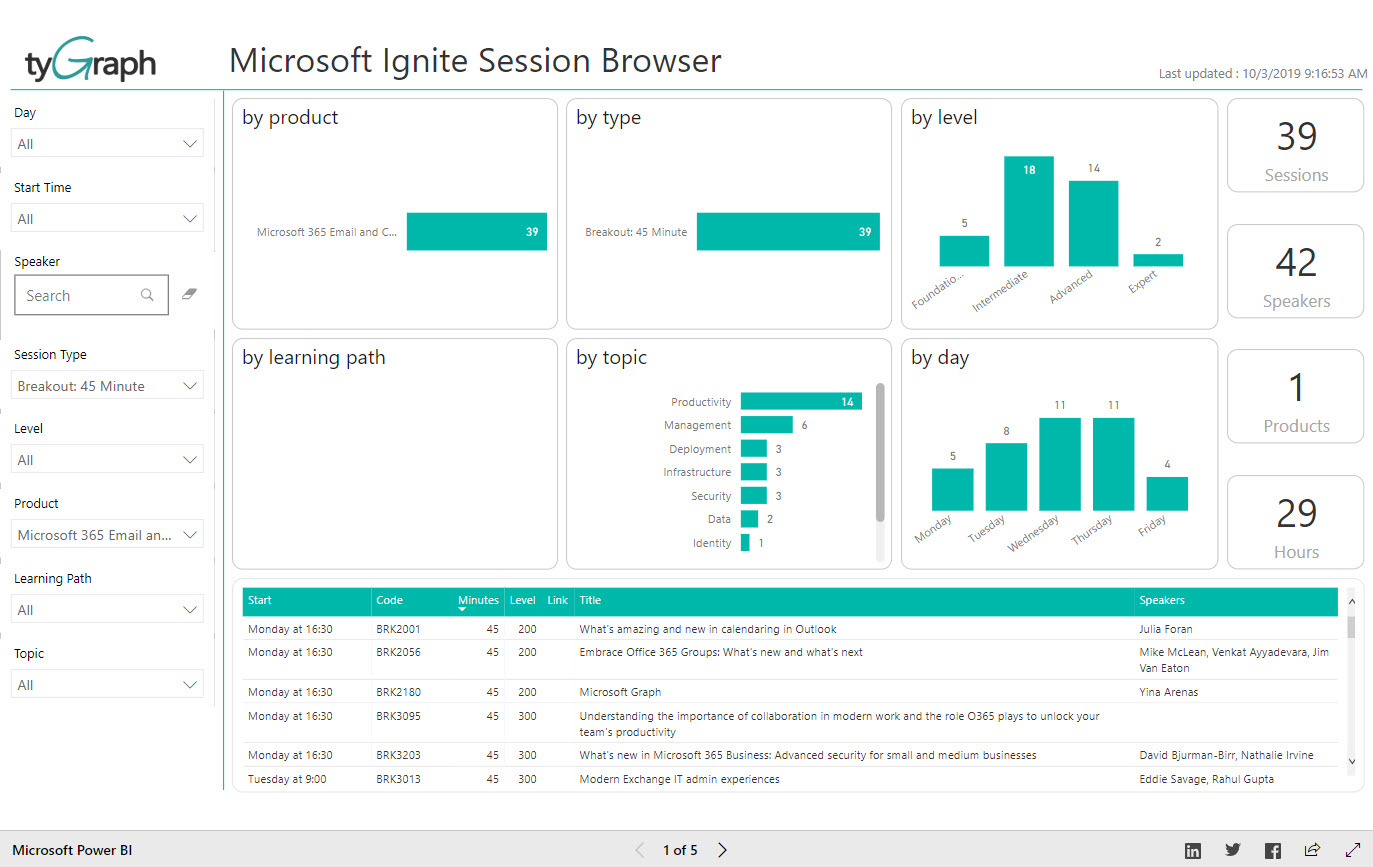Select the Tuesday bar in by day
This screenshot has height=867, width=1373.
point(1006,477)
